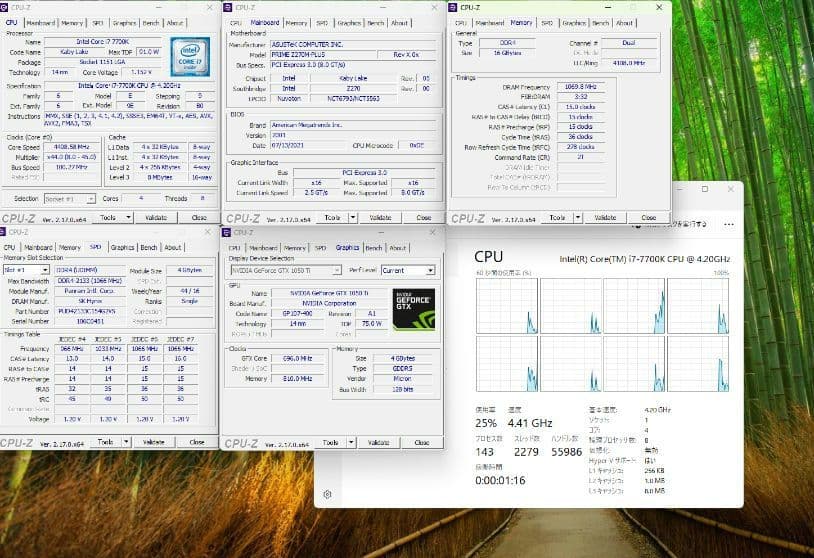The width and height of the screenshot is (814, 558).
Task: Click Module Size field 4 GBytes
Action: point(189,270)
